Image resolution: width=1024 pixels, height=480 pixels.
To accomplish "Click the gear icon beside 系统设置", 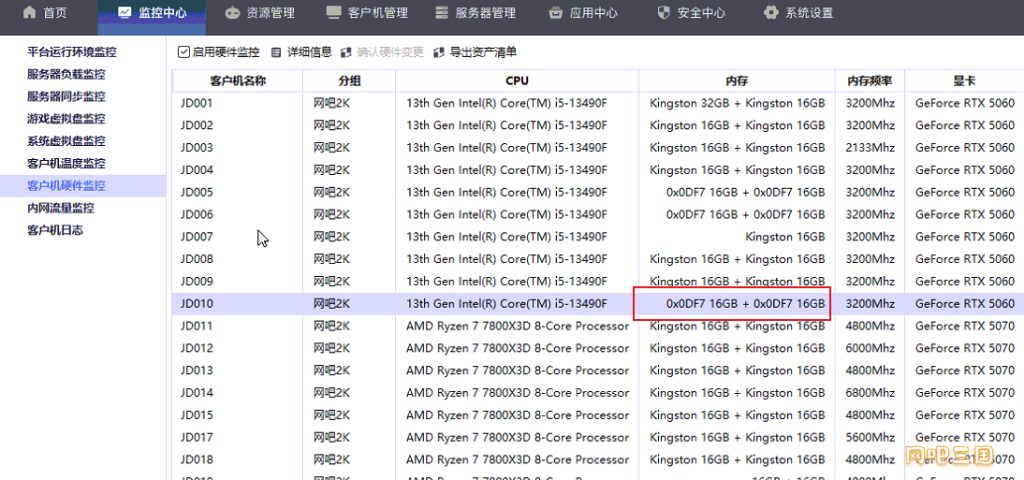I will [771, 12].
